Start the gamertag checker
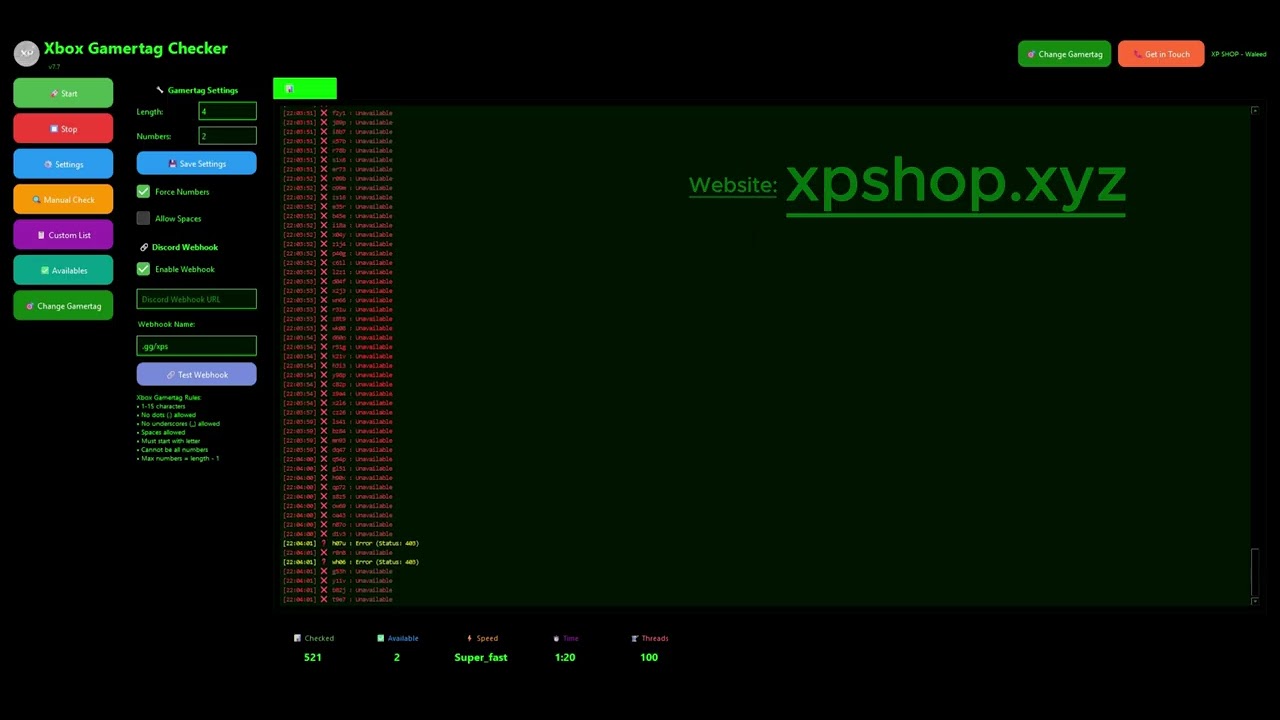 pos(63,93)
